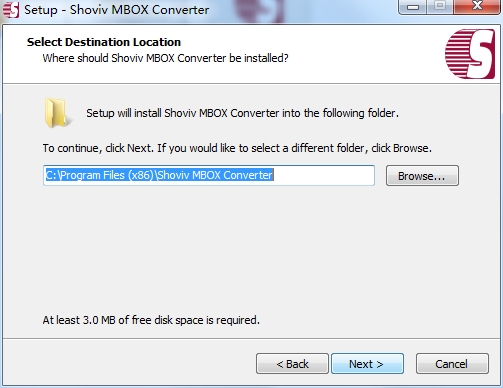
Task: Proceed by clicking Next
Action: click(x=367, y=364)
